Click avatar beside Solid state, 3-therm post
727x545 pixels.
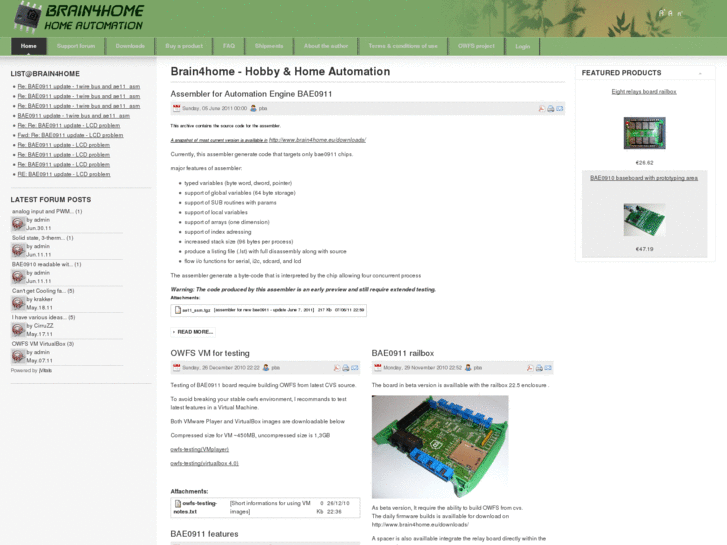pyautogui.click(x=18, y=250)
